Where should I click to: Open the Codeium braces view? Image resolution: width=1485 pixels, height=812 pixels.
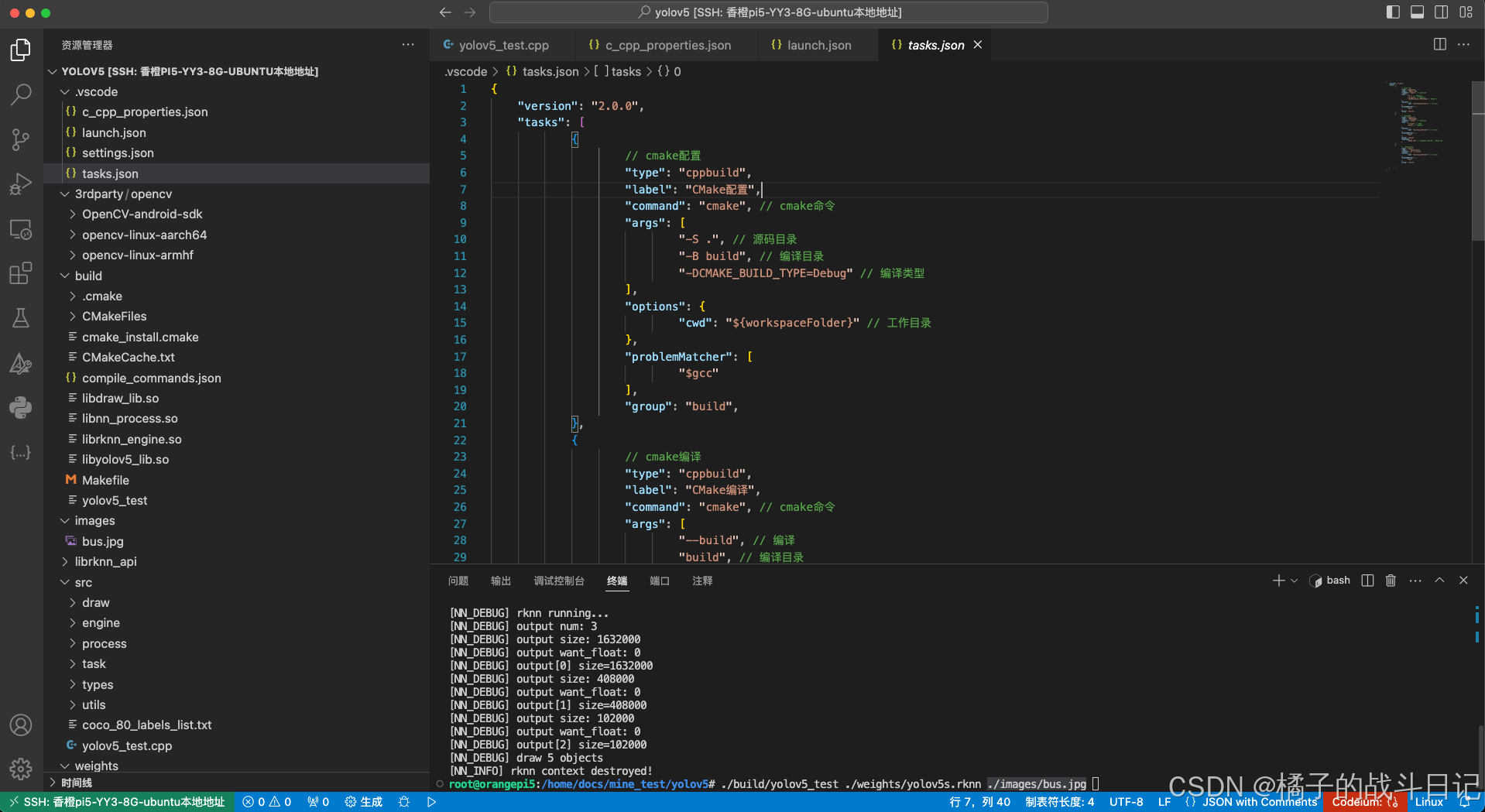click(x=21, y=452)
